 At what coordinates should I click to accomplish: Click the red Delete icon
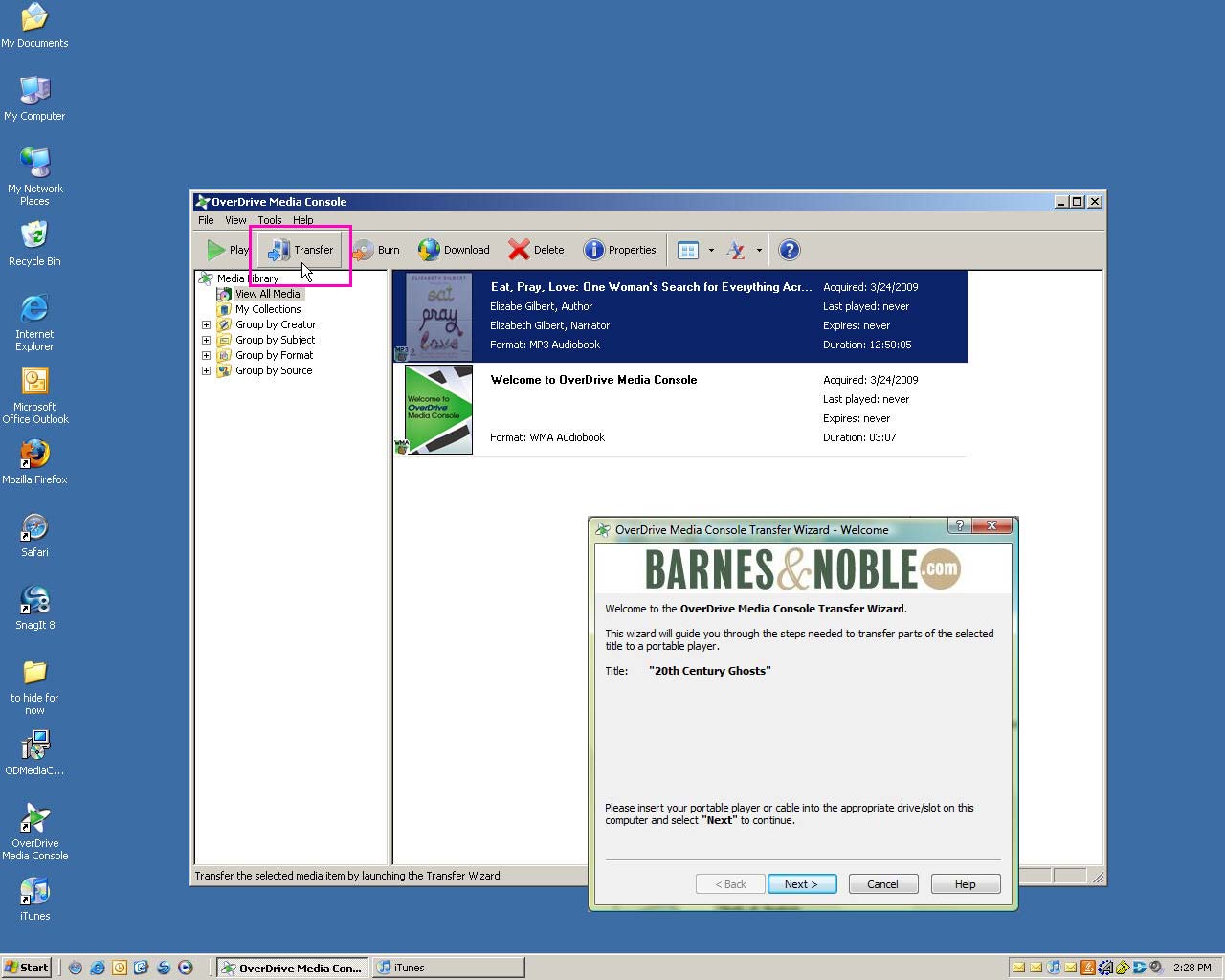519,250
